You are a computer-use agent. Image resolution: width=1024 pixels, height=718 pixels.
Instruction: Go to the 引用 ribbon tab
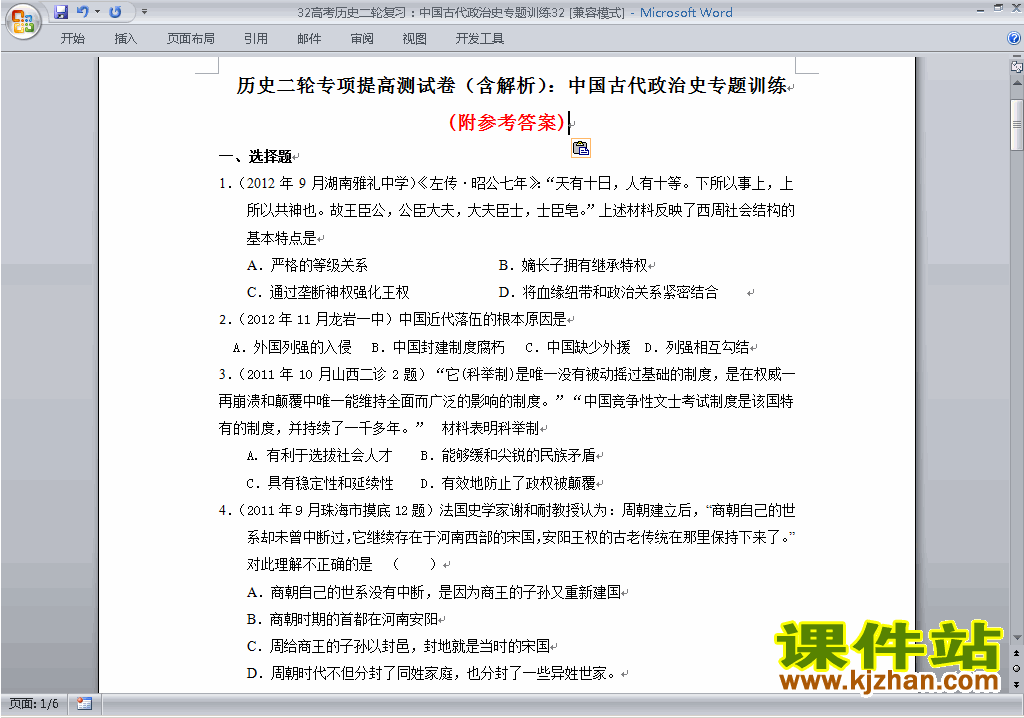255,39
